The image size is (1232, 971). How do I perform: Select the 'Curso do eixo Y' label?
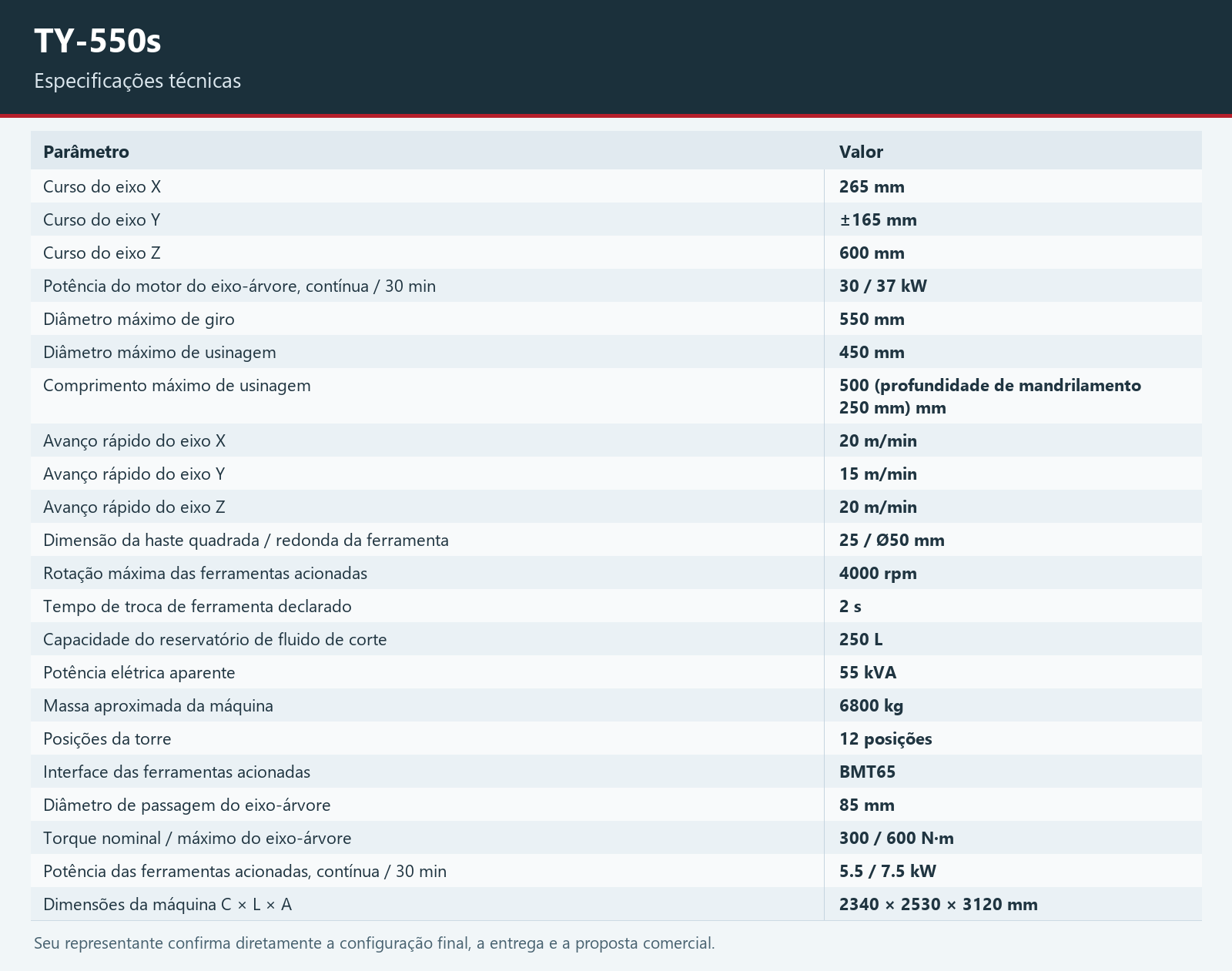[x=102, y=219]
